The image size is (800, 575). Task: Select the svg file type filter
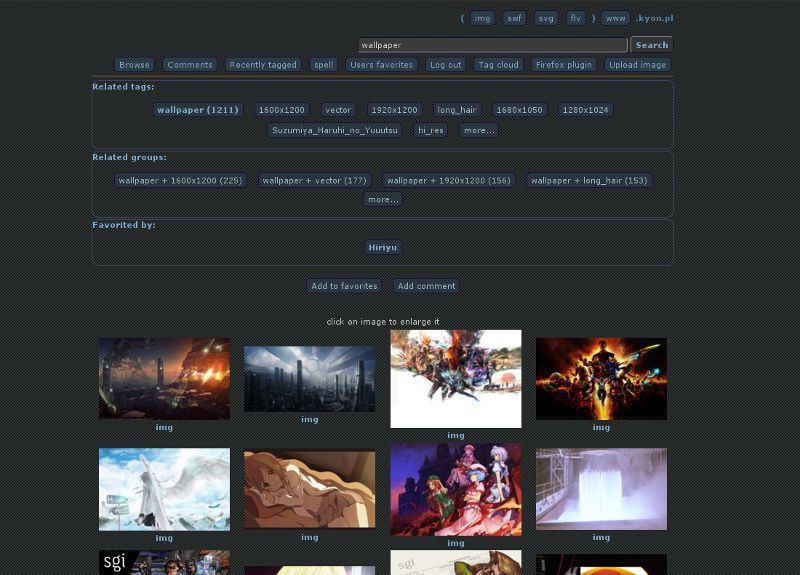(546, 18)
